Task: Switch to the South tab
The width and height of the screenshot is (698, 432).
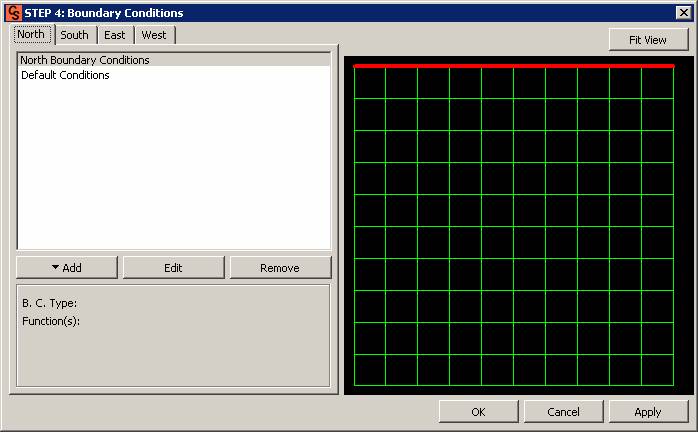Action: point(74,35)
